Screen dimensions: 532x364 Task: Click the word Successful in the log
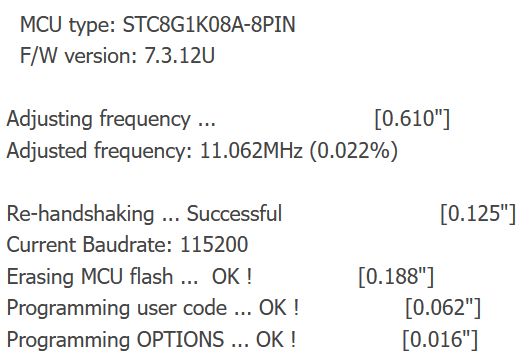point(234,214)
